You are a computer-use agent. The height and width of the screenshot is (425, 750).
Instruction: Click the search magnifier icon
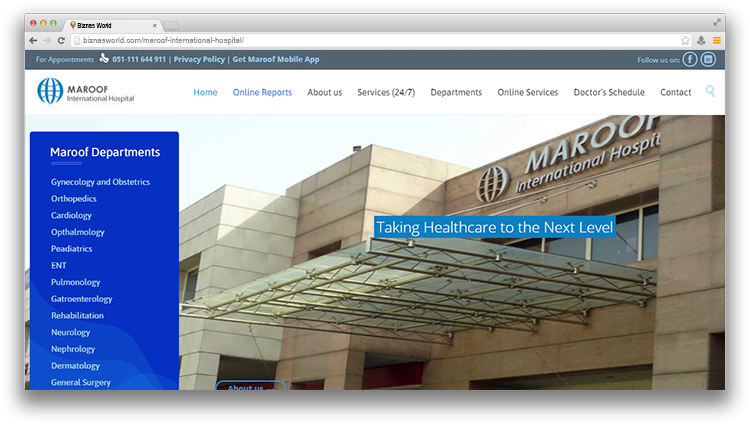coord(710,92)
